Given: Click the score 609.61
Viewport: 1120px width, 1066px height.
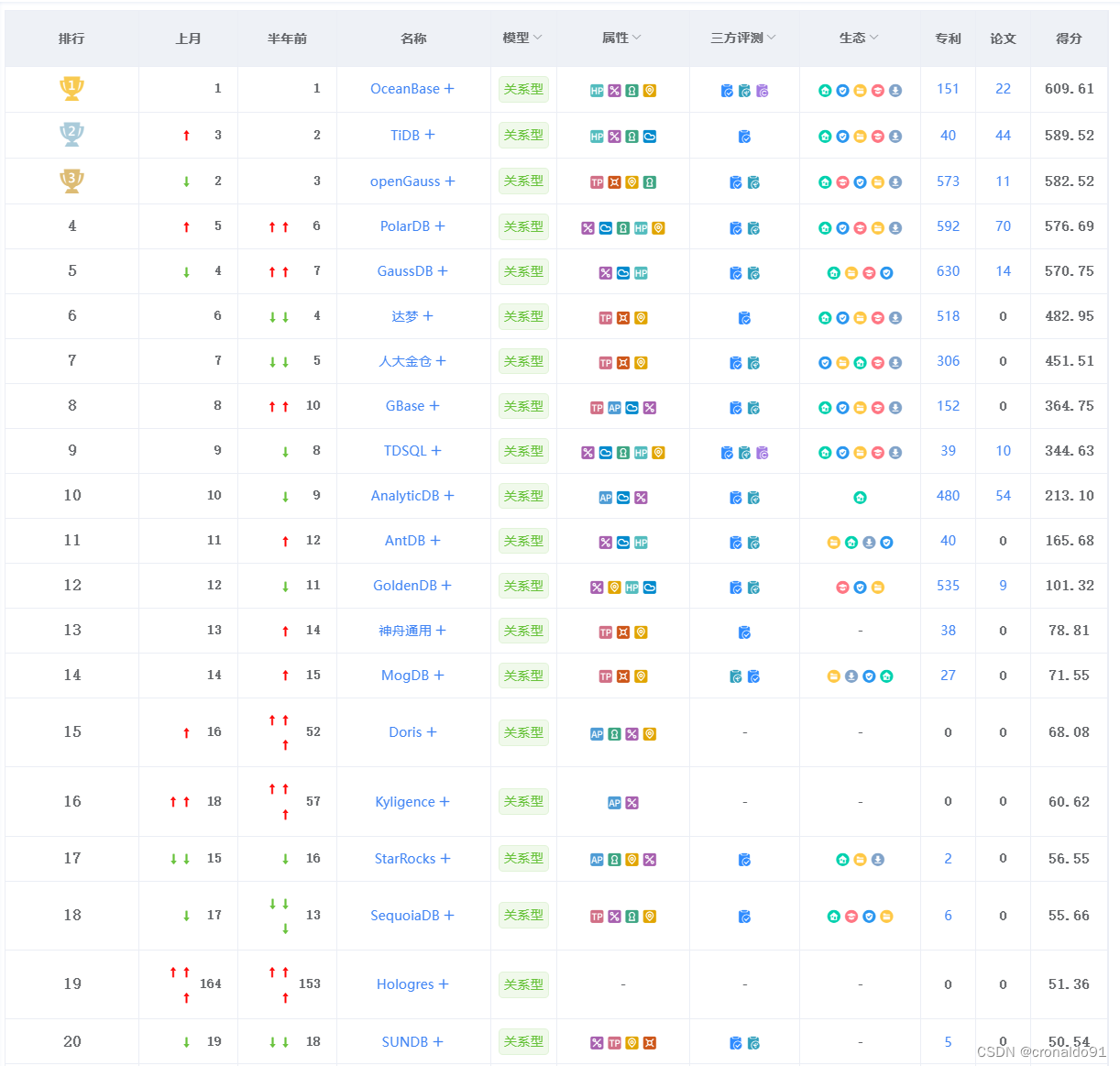Looking at the screenshot, I should click(1069, 89).
